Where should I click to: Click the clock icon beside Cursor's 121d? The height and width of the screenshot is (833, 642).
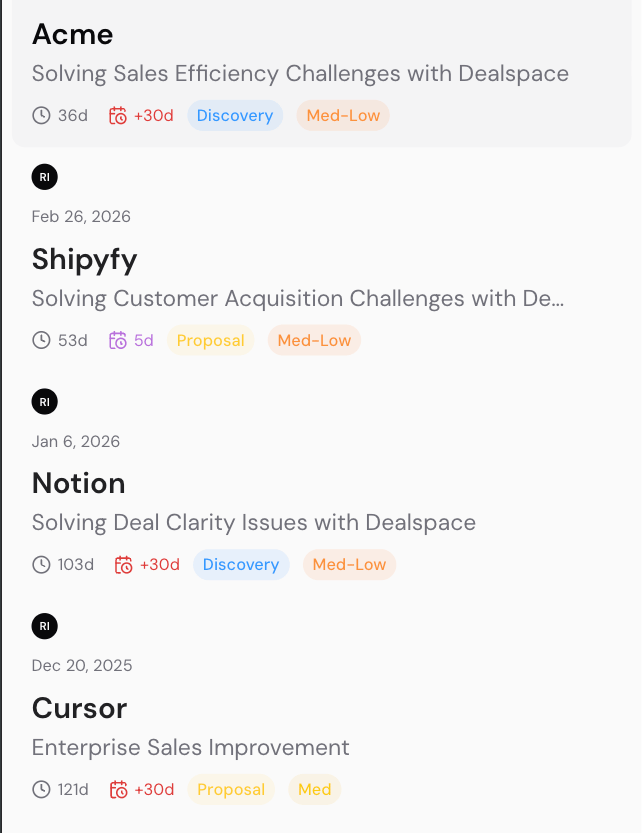pyautogui.click(x=41, y=790)
